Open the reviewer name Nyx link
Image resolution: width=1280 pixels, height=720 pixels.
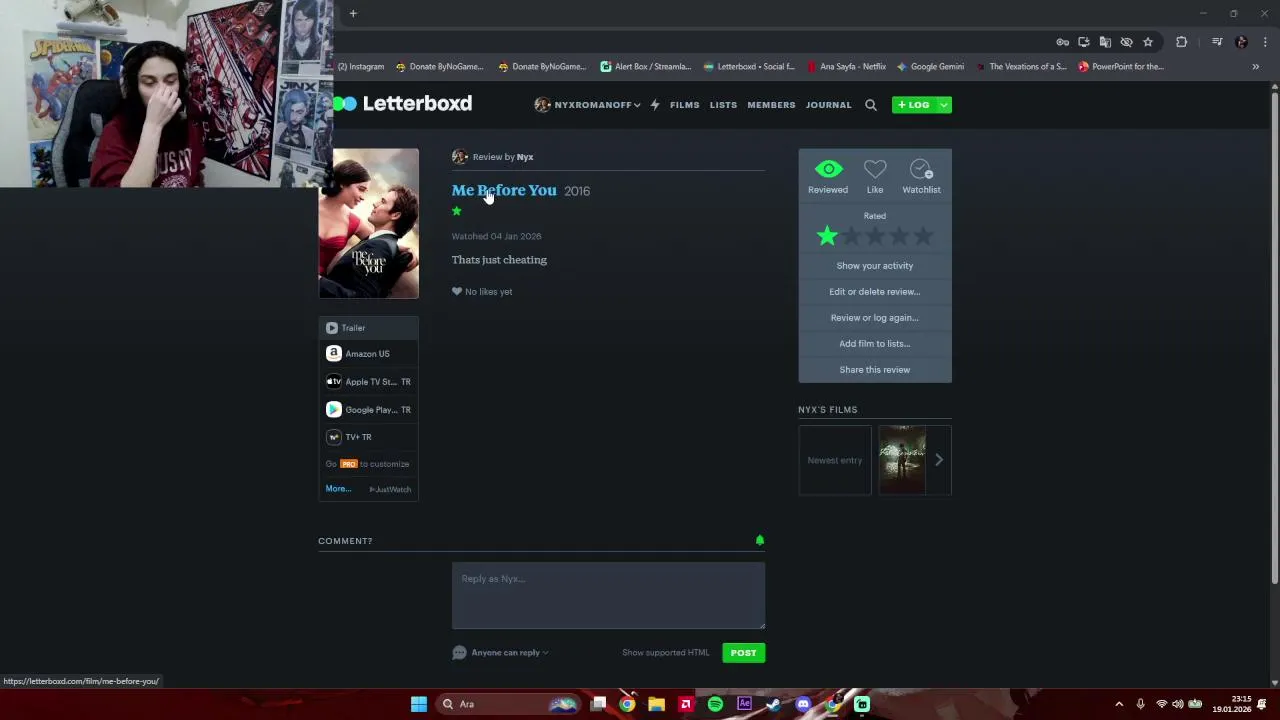coord(525,157)
